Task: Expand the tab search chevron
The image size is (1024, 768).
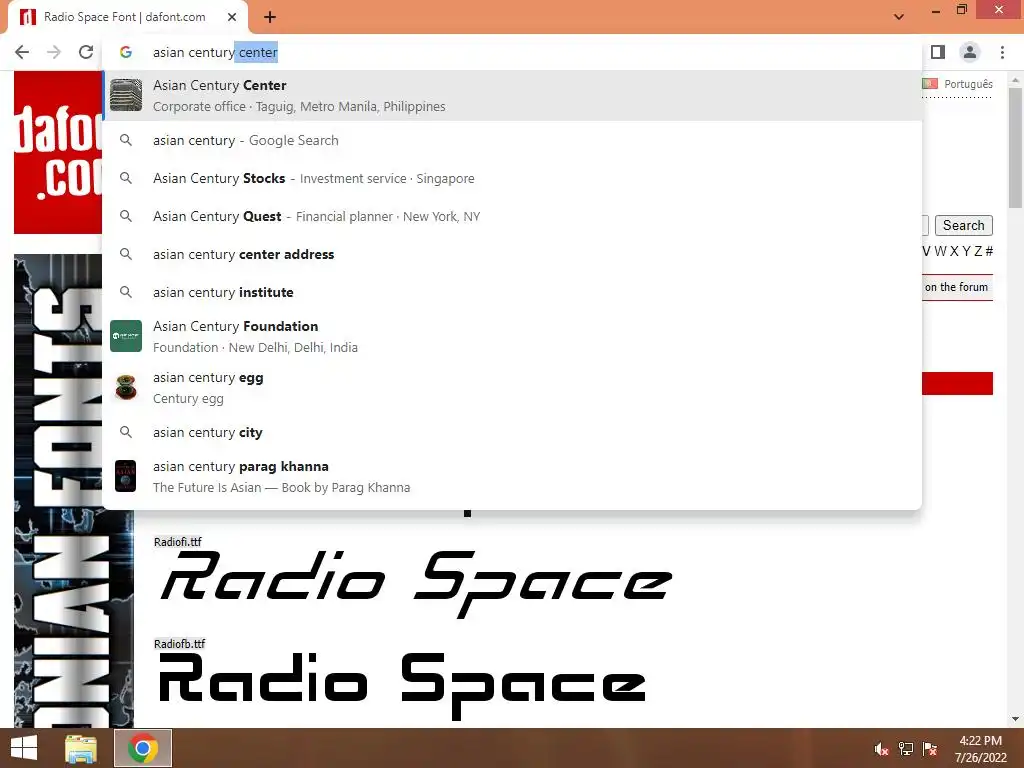Action: (x=899, y=17)
